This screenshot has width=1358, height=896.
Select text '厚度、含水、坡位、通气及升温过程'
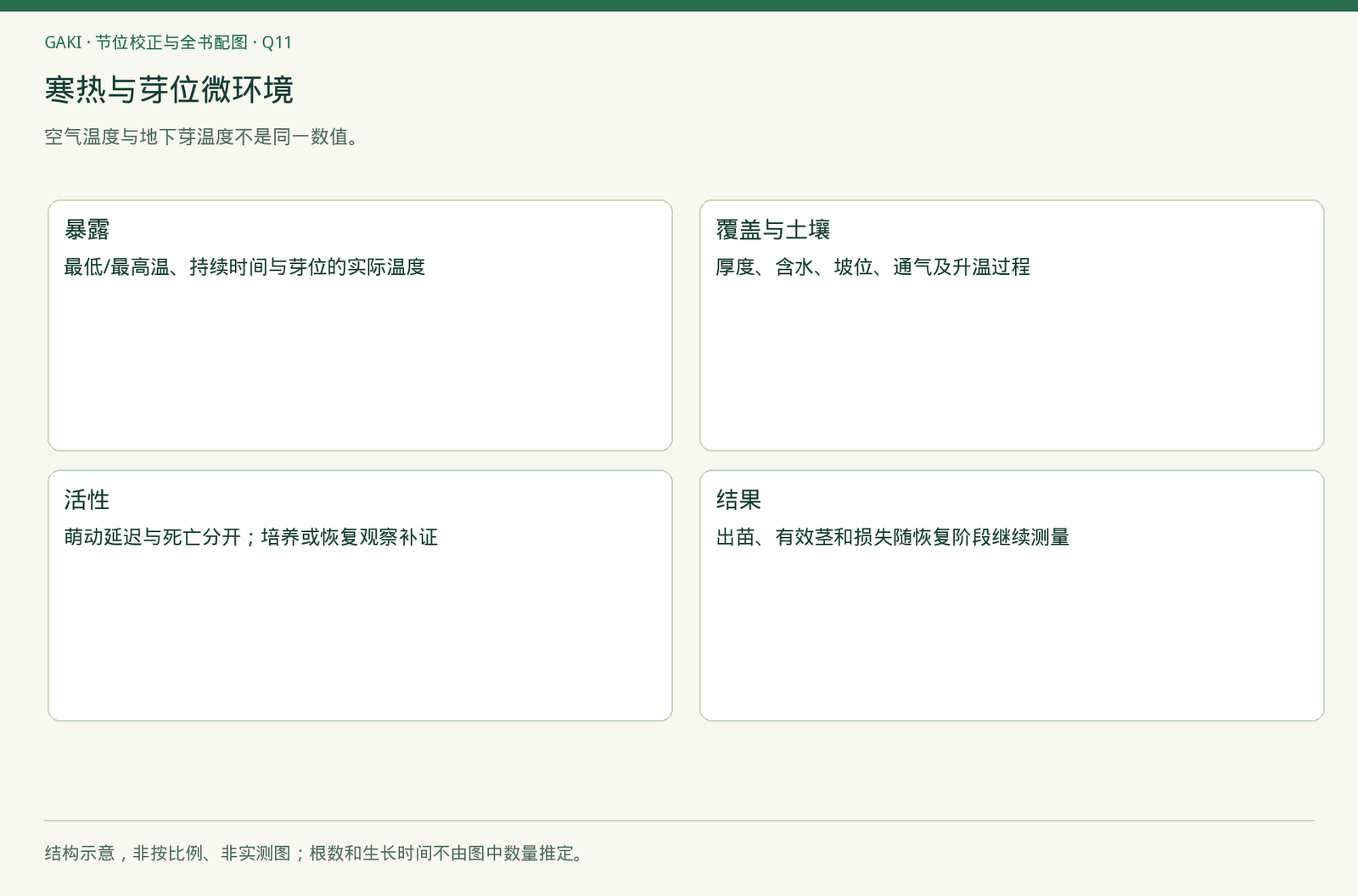873,267
